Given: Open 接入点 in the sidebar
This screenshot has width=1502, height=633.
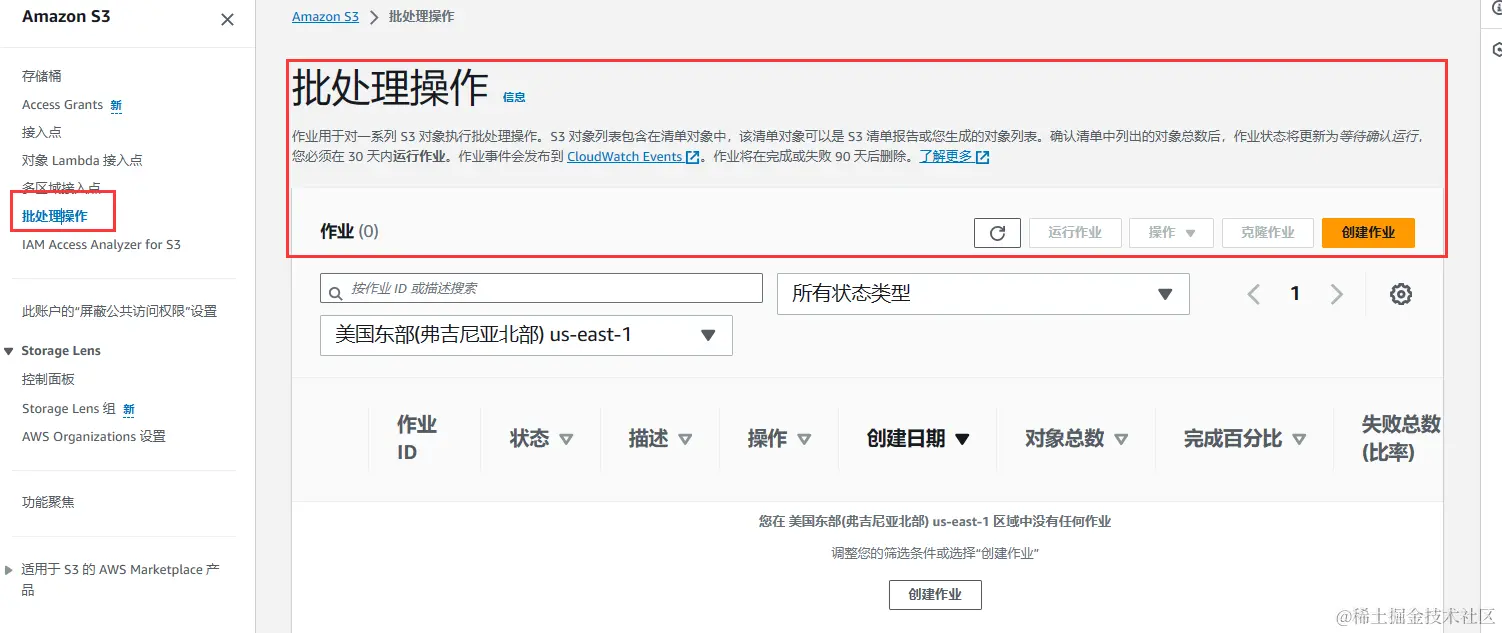Looking at the screenshot, I should [x=42, y=132].
